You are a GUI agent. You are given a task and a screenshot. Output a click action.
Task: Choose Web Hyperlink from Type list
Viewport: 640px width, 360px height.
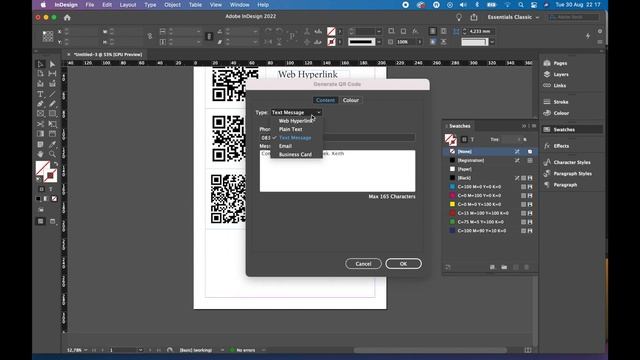(x=296, y=121)
